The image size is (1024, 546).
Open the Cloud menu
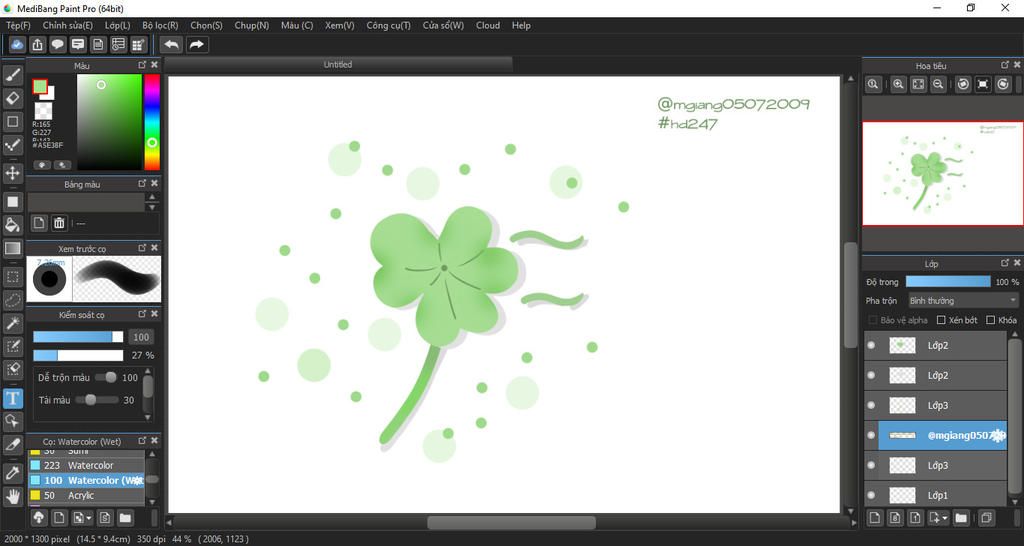click(x=488, y=25)
